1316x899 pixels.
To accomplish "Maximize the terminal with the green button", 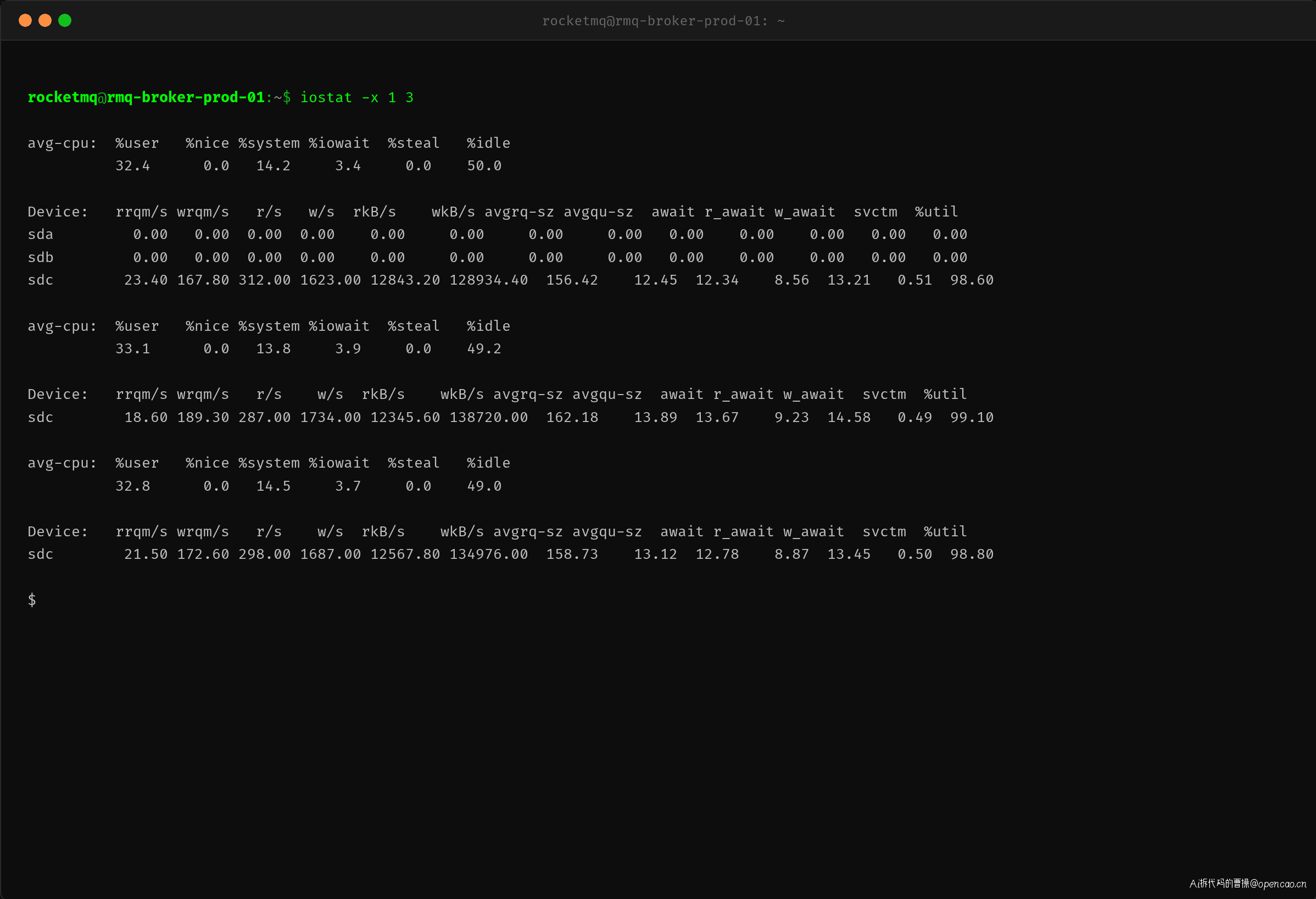I will coord(65,20).
